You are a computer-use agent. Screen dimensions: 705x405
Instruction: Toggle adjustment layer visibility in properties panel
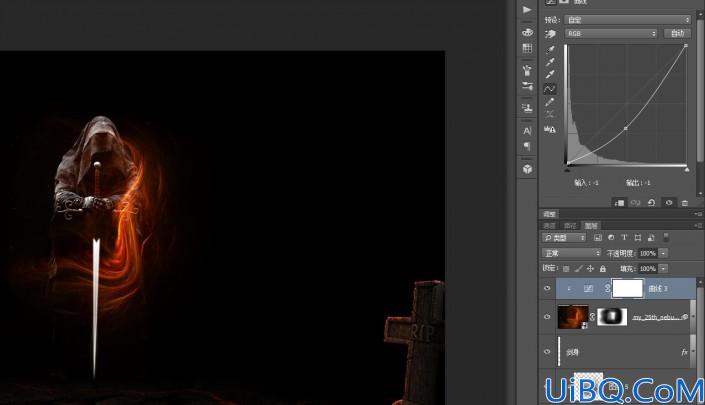pos(669,203)
